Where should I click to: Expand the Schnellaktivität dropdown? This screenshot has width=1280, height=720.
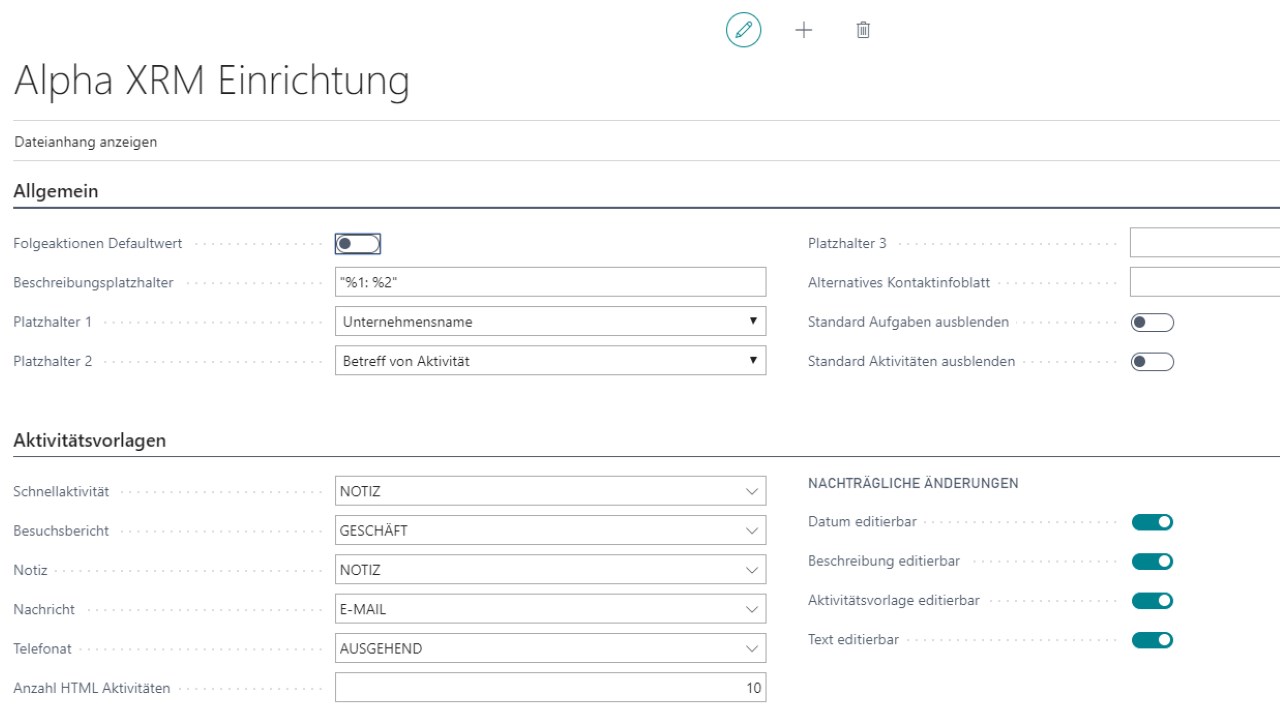tap(751, 492)
